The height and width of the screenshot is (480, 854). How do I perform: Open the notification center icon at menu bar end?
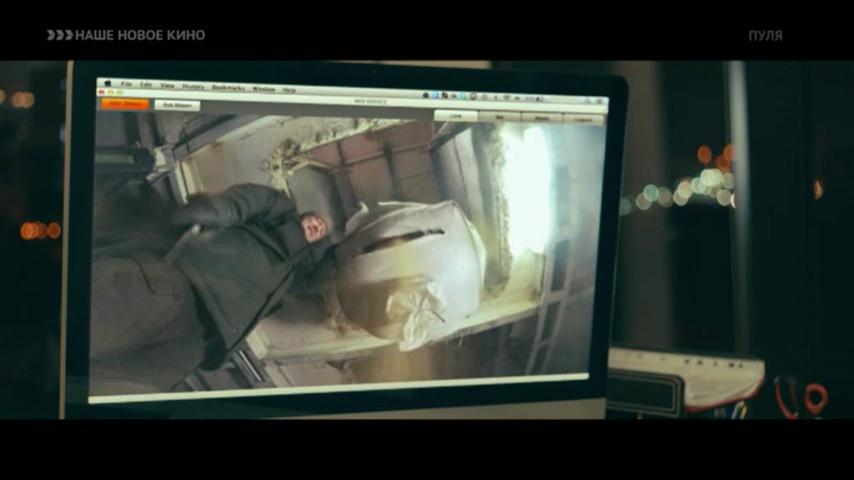point(600,101)
